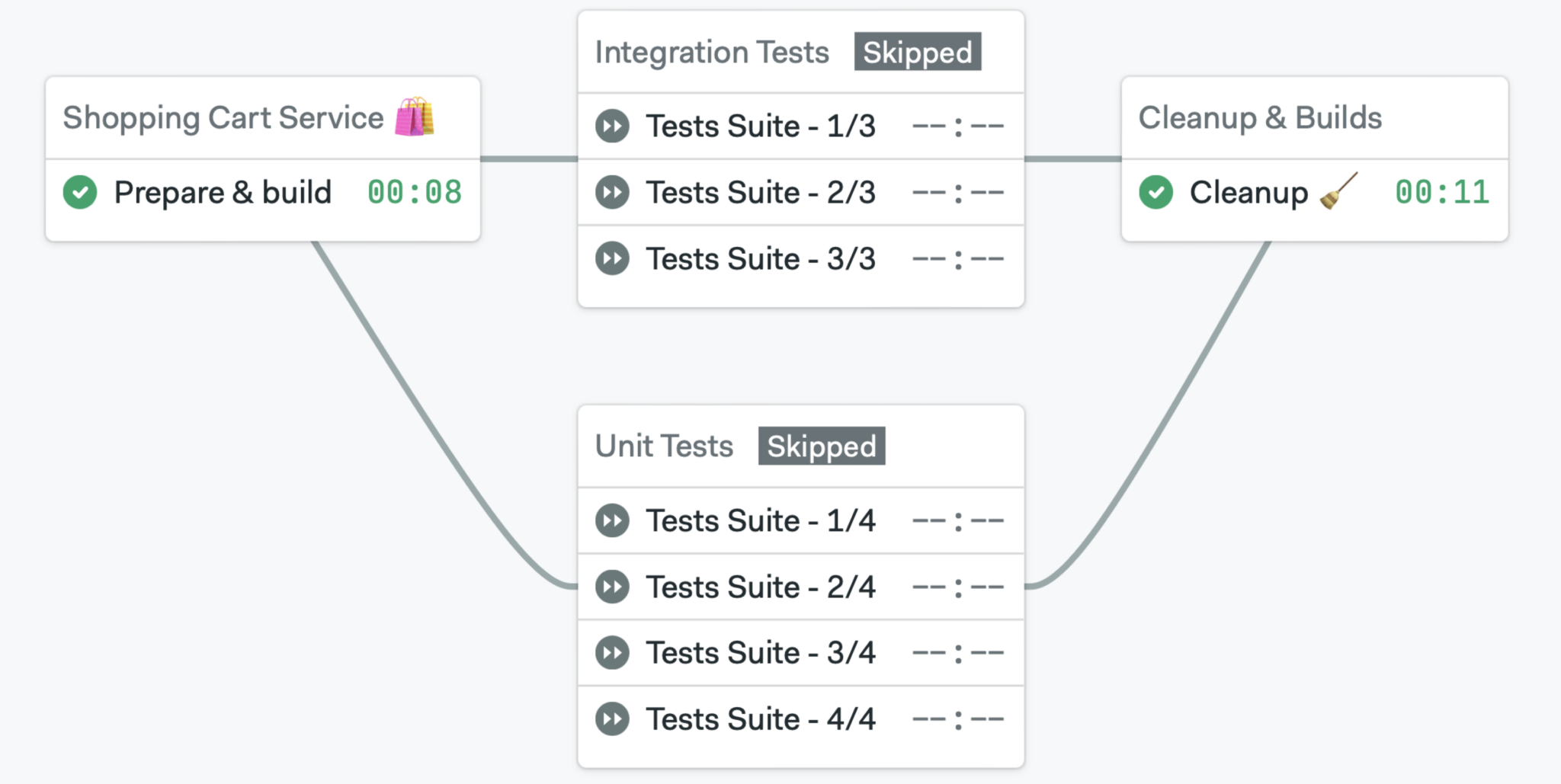Click the Unit Tests block header
This screenshot has width=1561, height=784.
(x=663, y=446)
